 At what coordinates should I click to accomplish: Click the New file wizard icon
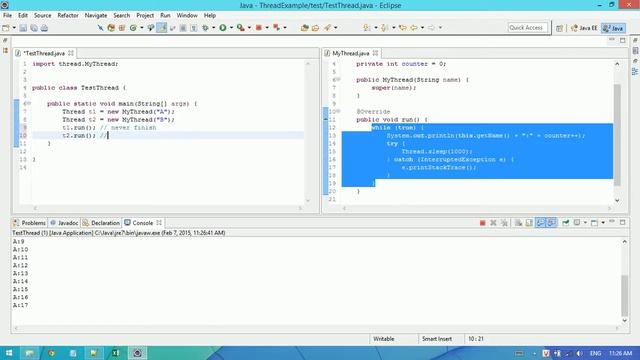click(x=6, y=28)
